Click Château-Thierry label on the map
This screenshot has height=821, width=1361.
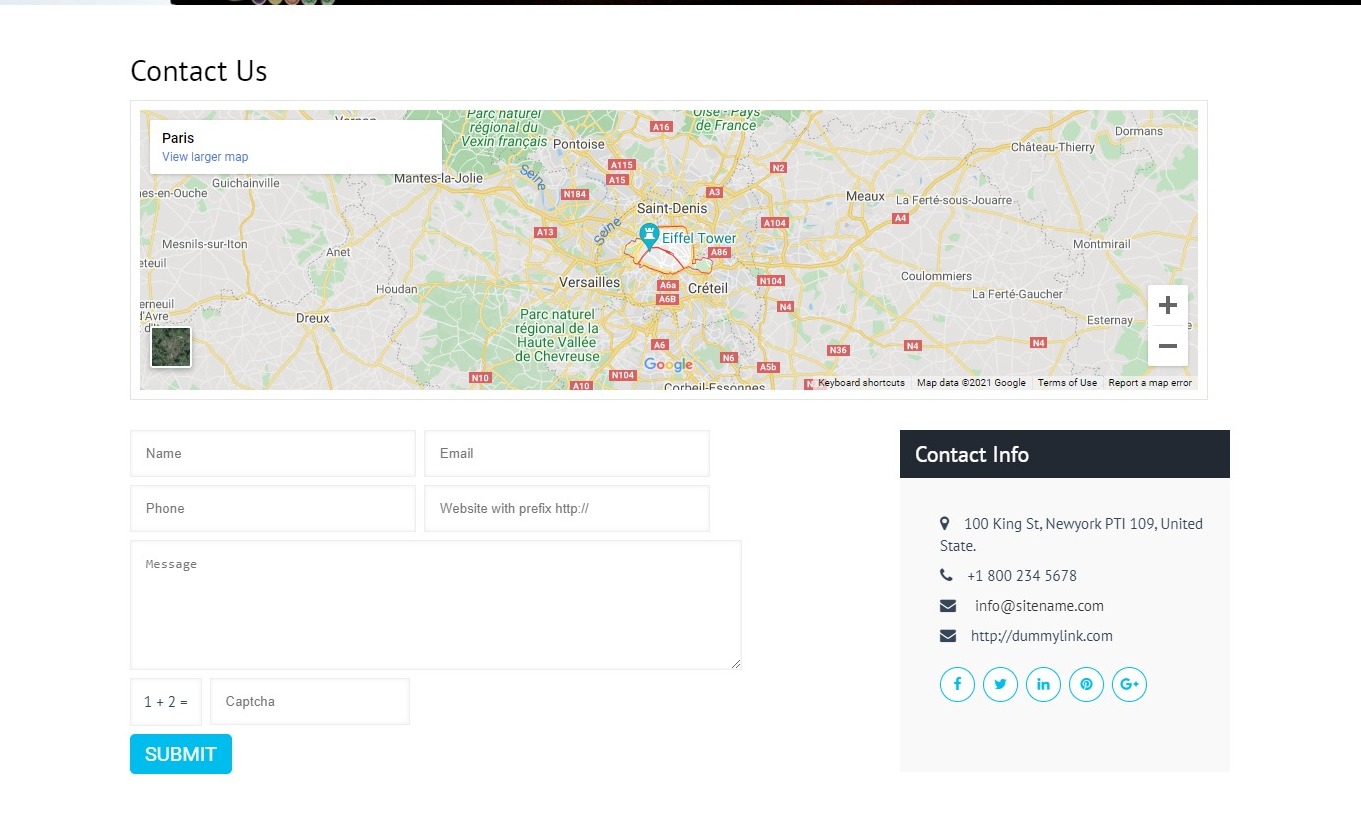(1053, 147)
